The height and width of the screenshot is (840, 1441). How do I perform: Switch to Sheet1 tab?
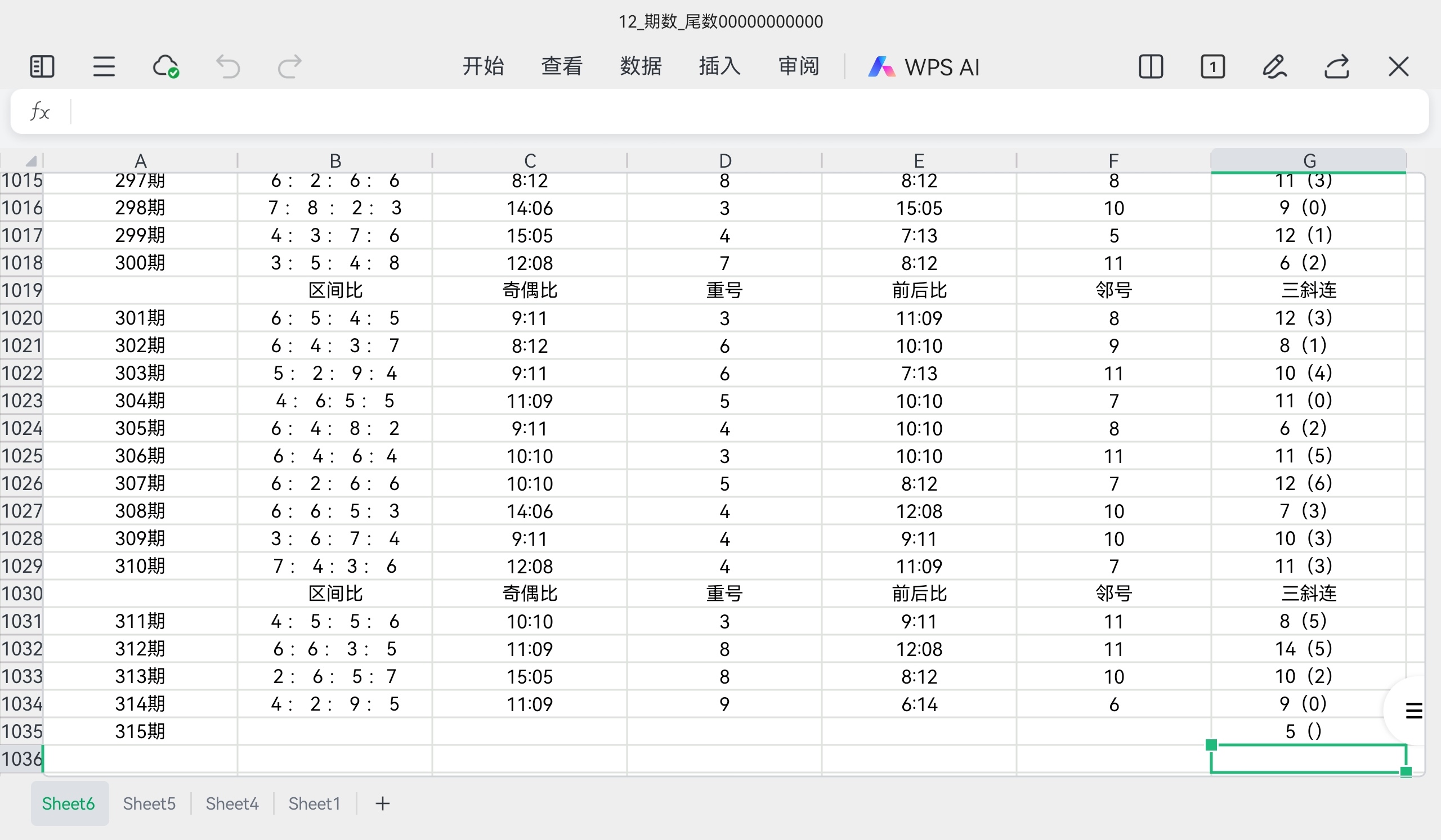[314, 803]
